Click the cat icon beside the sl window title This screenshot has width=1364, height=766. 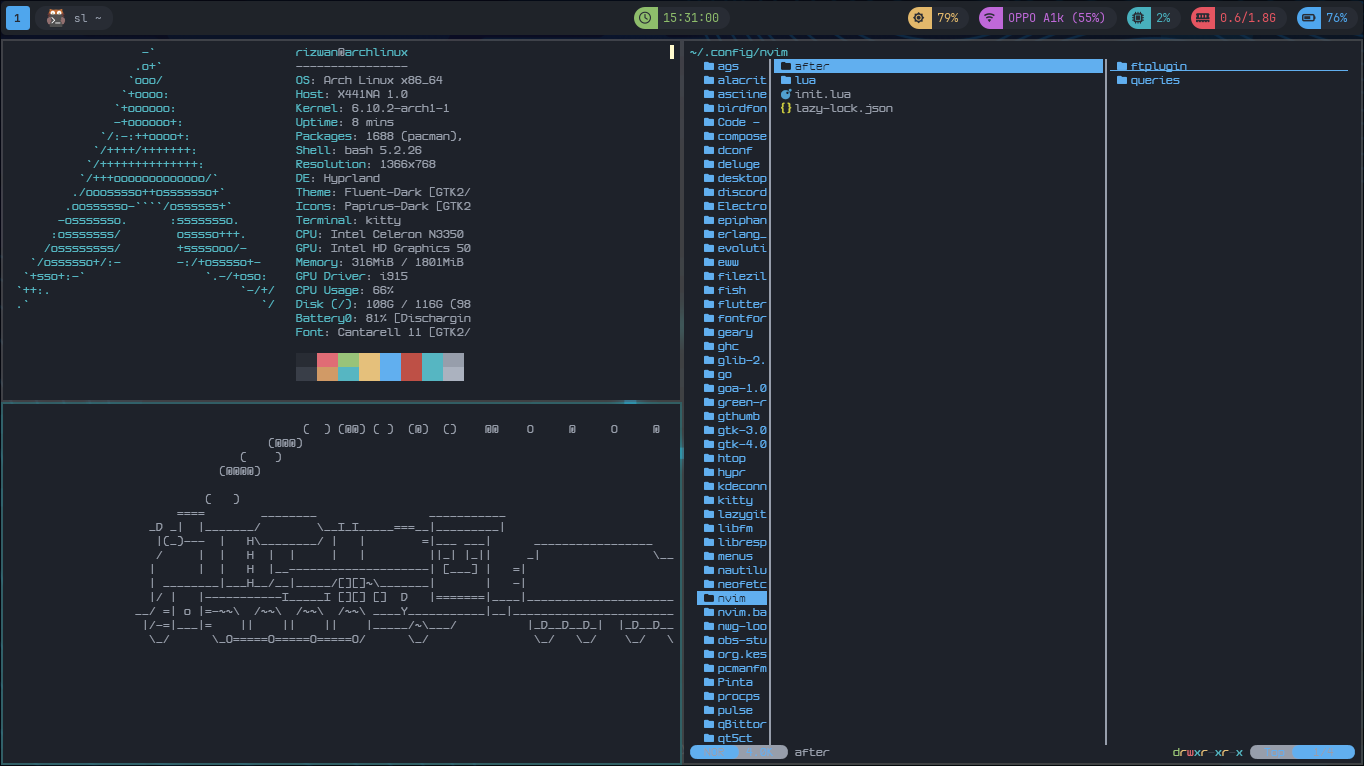point(56,17)
